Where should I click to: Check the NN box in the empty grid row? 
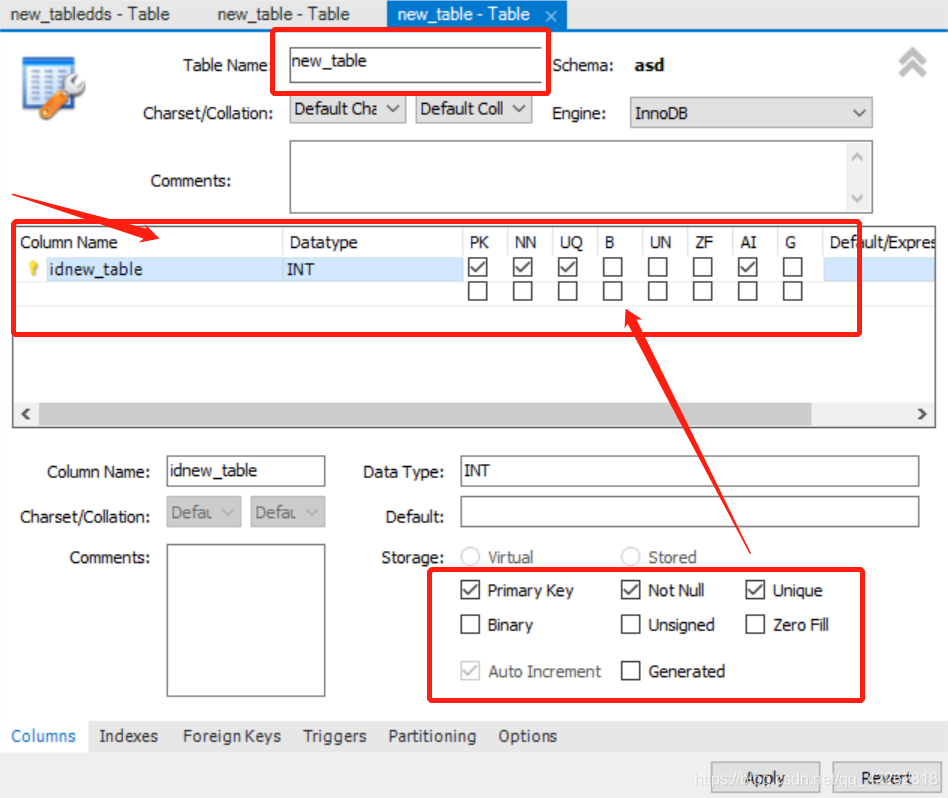coord(522,290)
